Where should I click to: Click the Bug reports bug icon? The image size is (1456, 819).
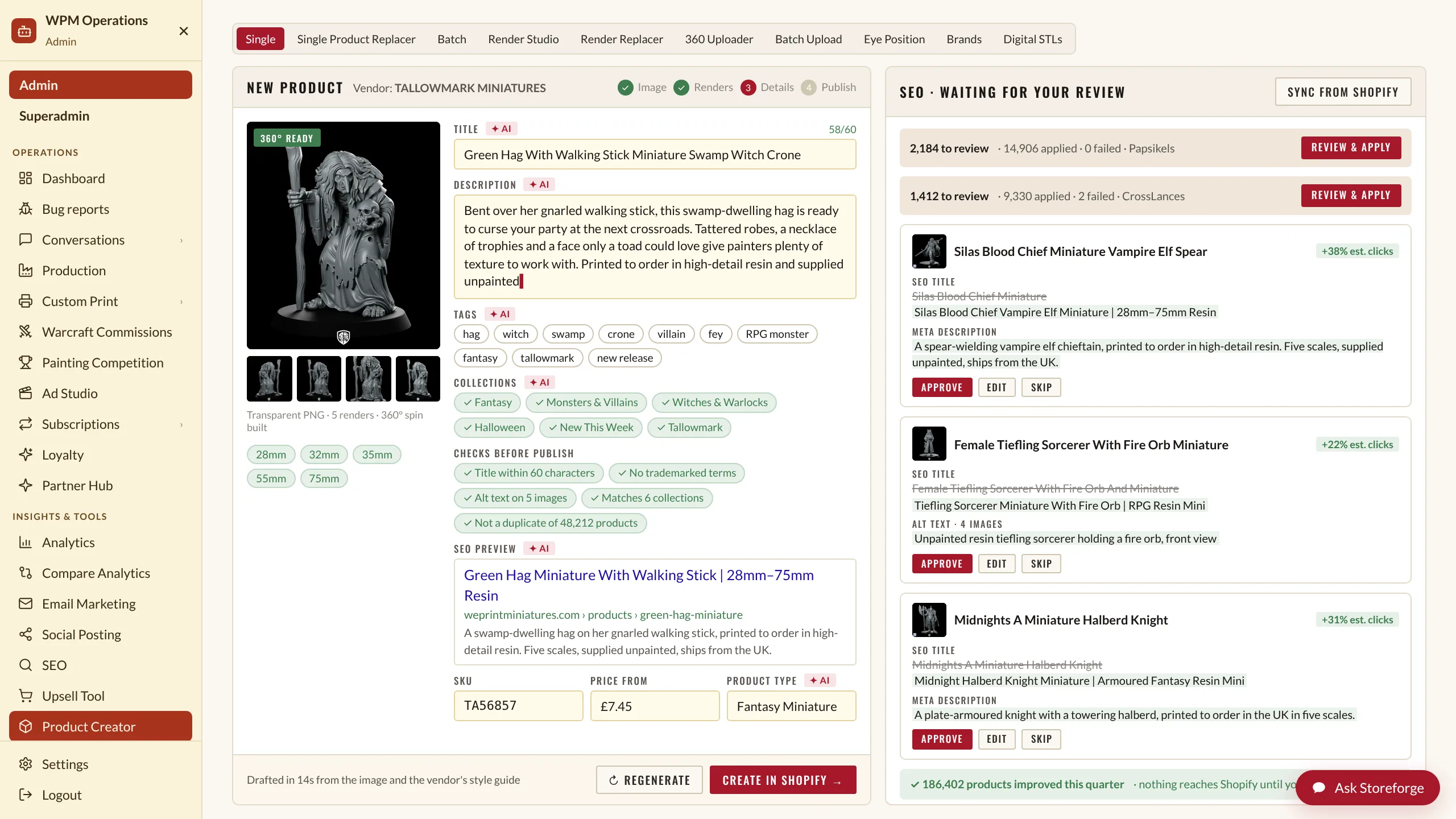pyautogui.click(x=26, y=209)
